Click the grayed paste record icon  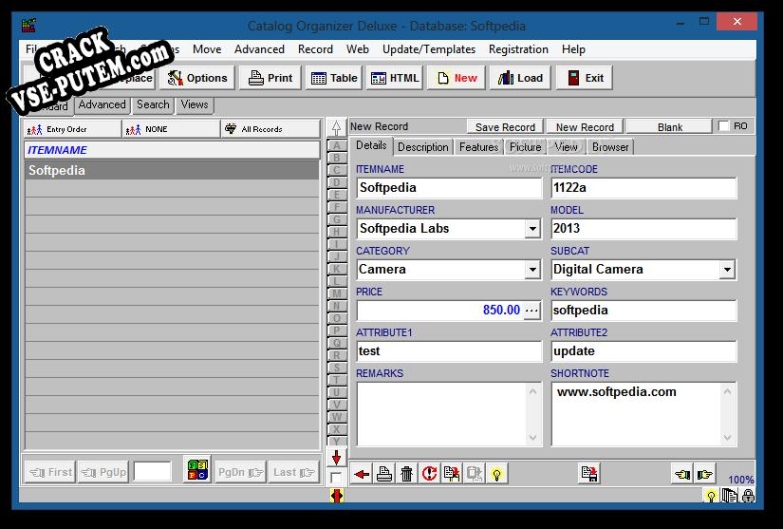[474, 474]
